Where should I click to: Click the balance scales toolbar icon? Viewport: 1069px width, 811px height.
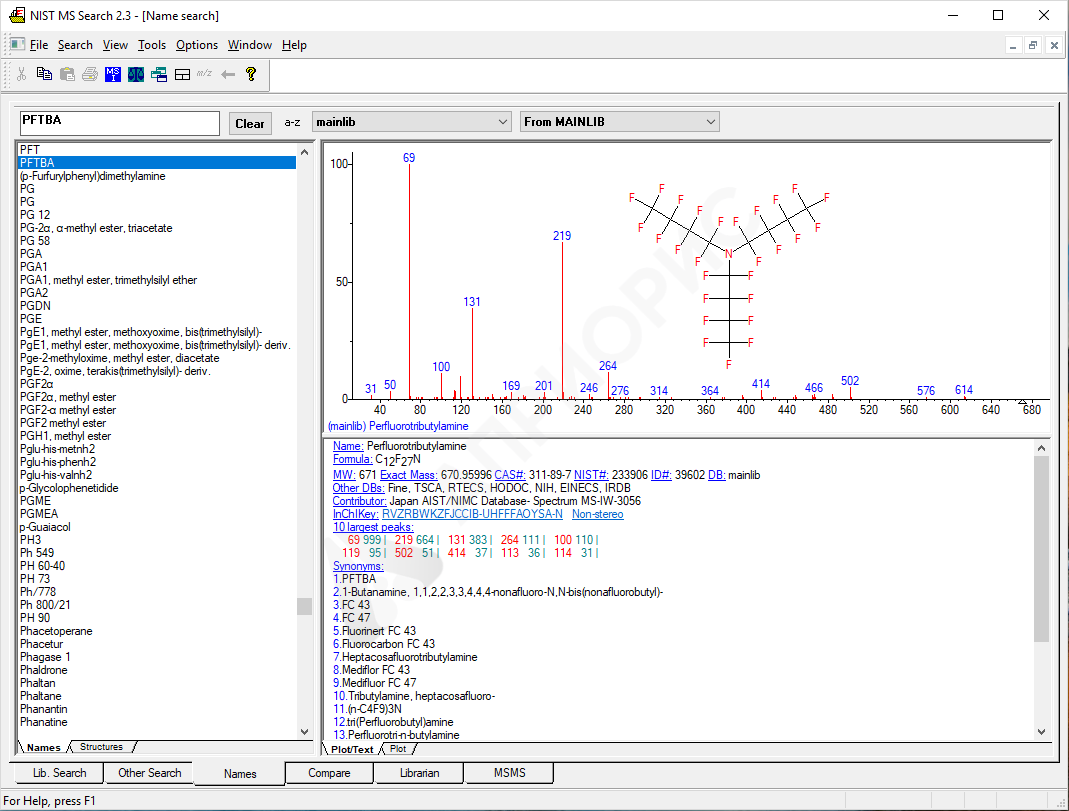click(136, 74)
